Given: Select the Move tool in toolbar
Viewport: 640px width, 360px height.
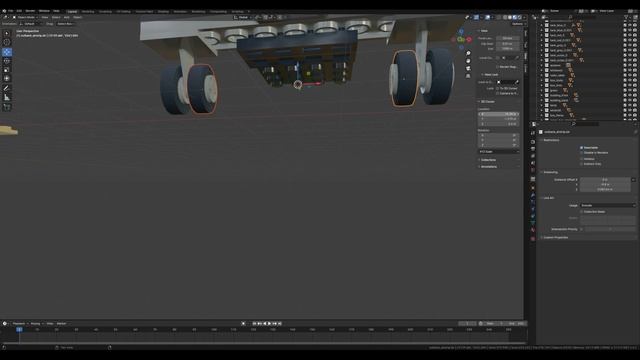Looking at the screenshot, I should pyautogui.click(x=7, y=52).
